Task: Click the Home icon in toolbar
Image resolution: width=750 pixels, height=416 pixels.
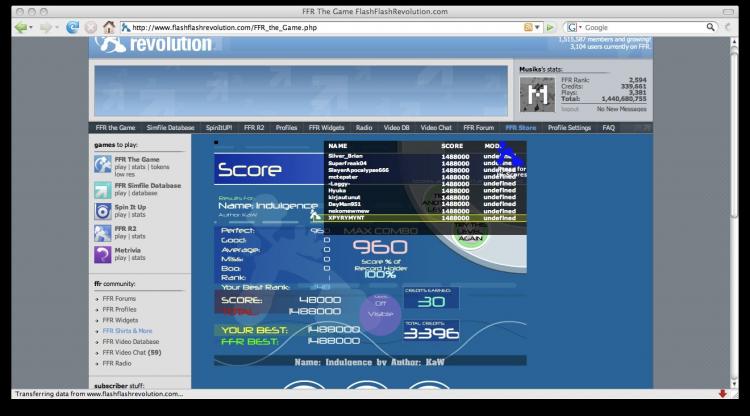Action: pyautogui.click(x=109, y=27)
